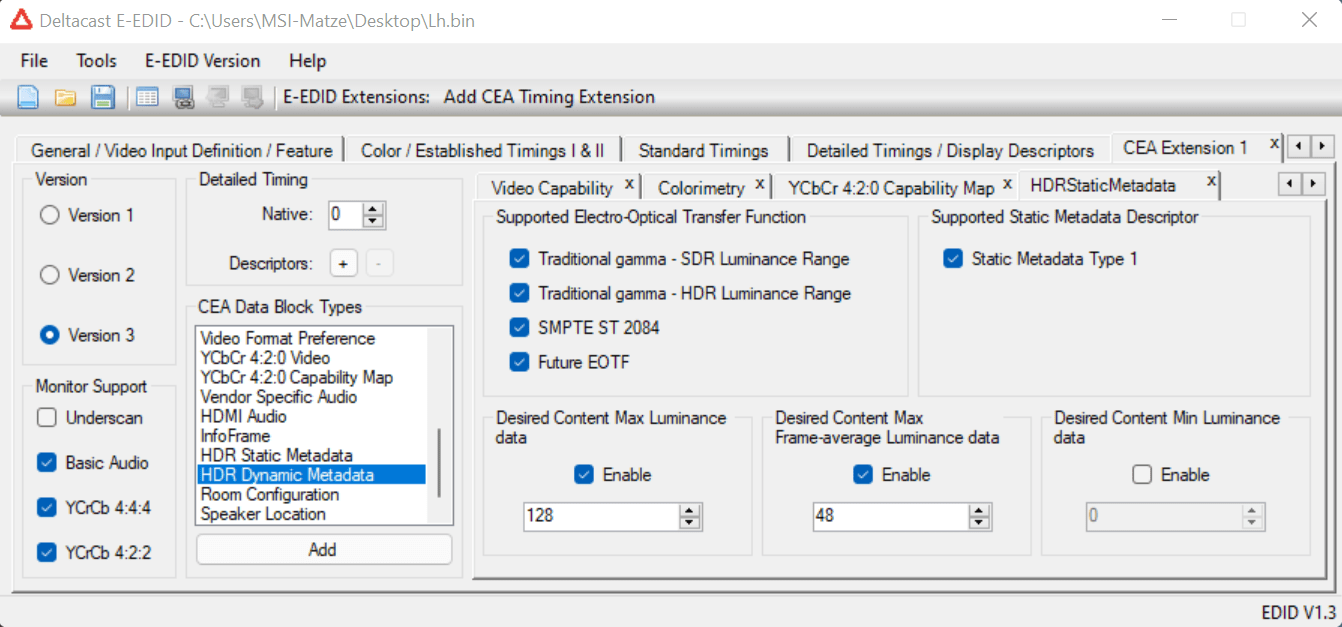Increase the Frame-average Luminance value 48

click(978, 511)
